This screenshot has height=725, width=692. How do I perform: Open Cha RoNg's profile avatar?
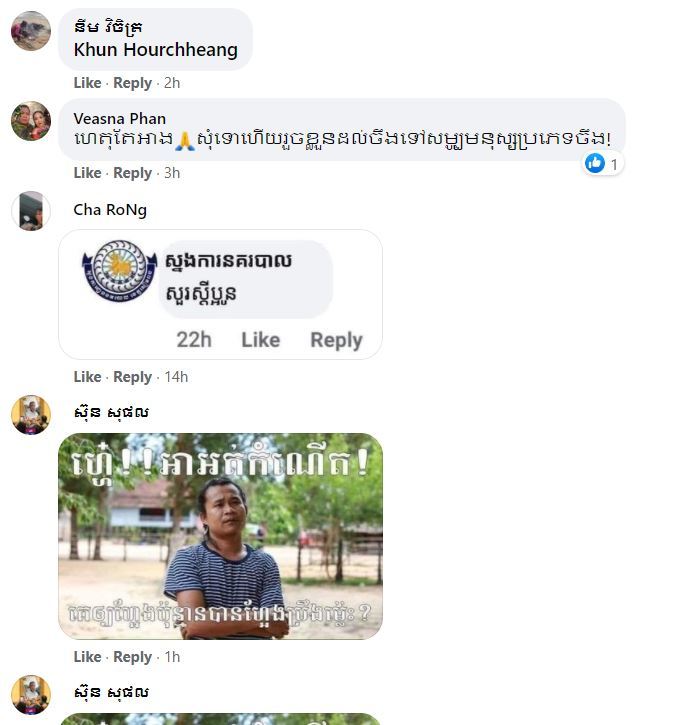31,211
